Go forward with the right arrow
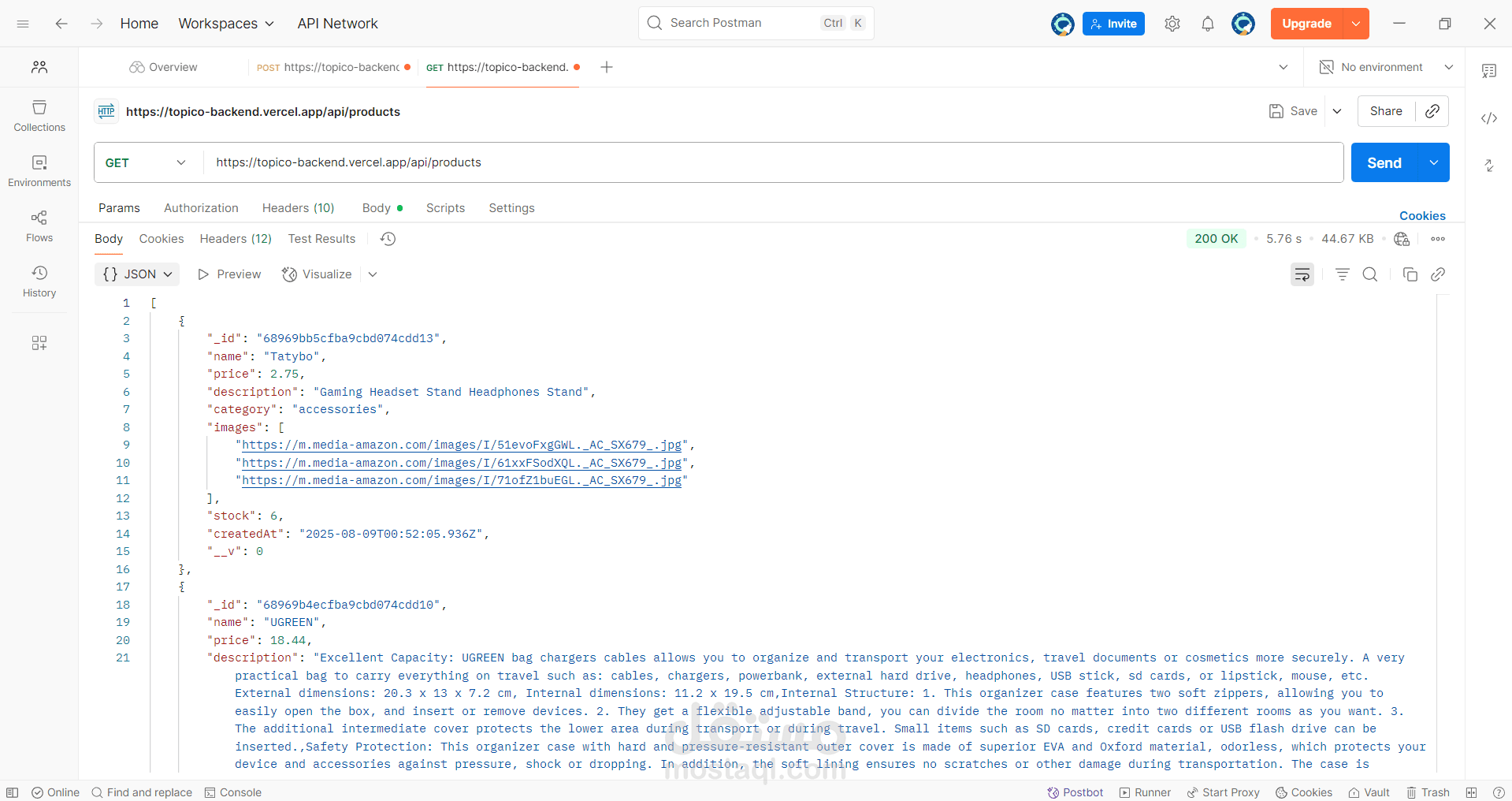Viewport: 1512px width, 801px height. click(x=97, y=24)
